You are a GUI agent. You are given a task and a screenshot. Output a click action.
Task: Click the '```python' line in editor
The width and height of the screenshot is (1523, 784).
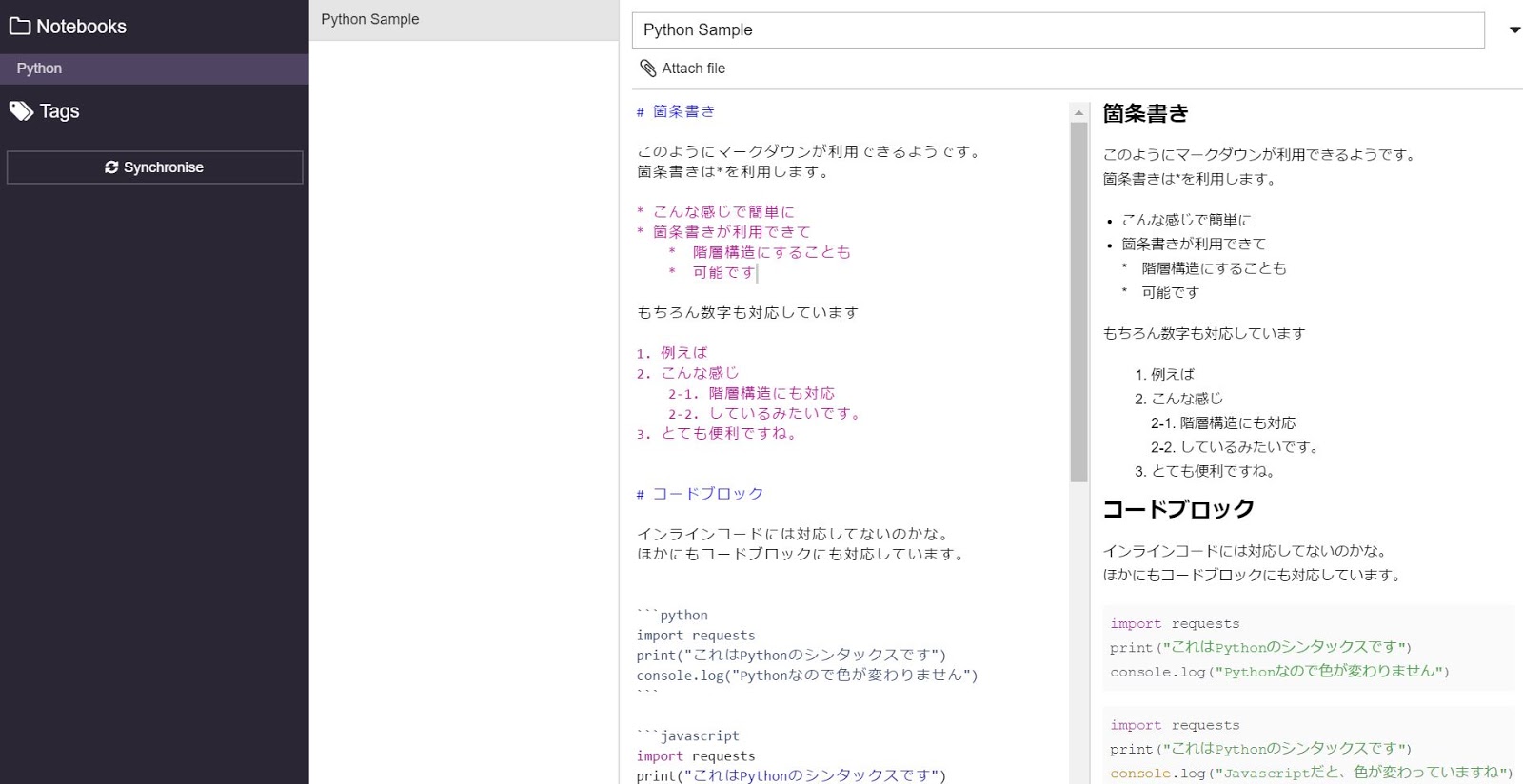pos(672,615)
